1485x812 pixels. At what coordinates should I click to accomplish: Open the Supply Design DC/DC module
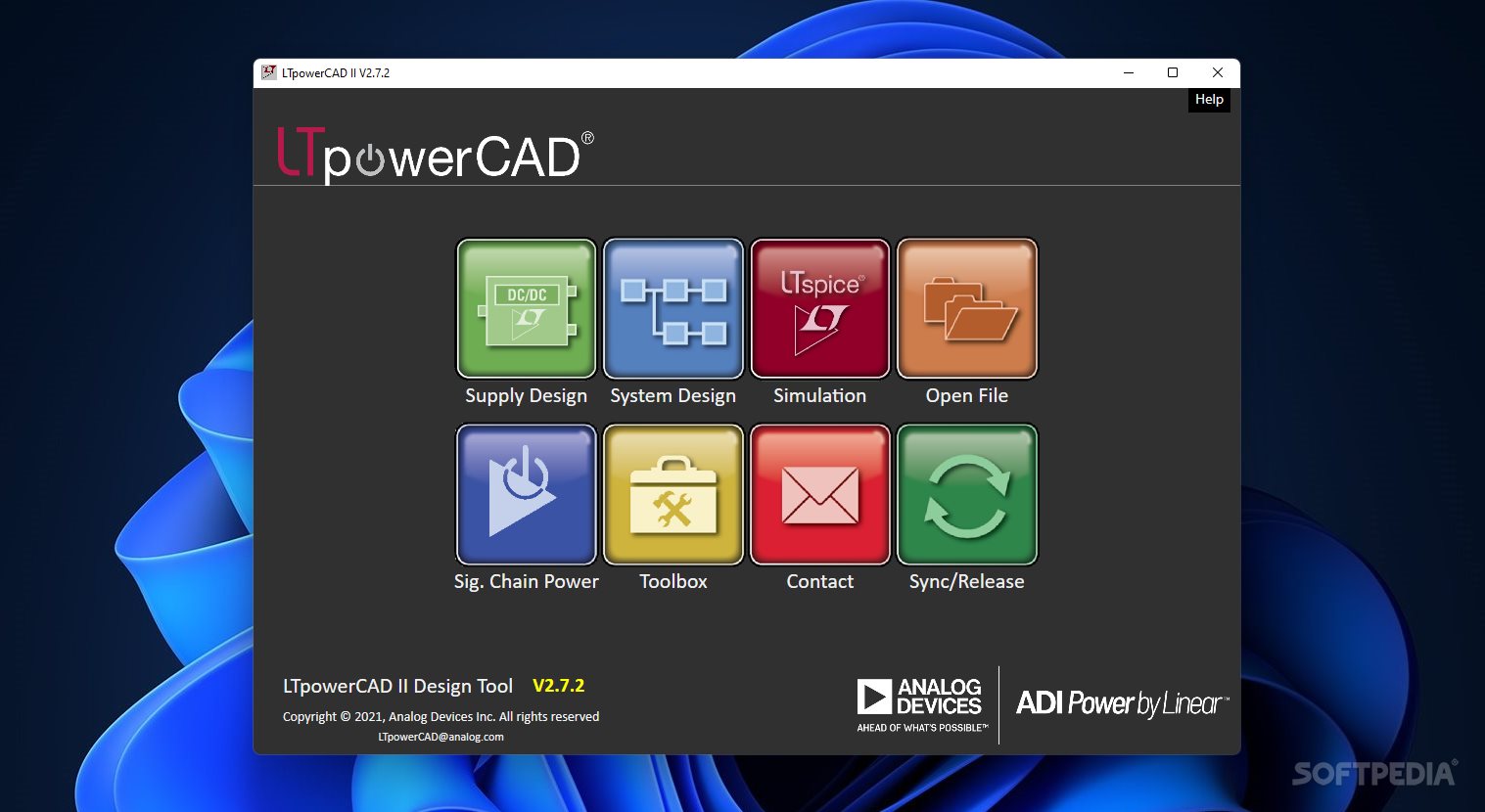527,308
